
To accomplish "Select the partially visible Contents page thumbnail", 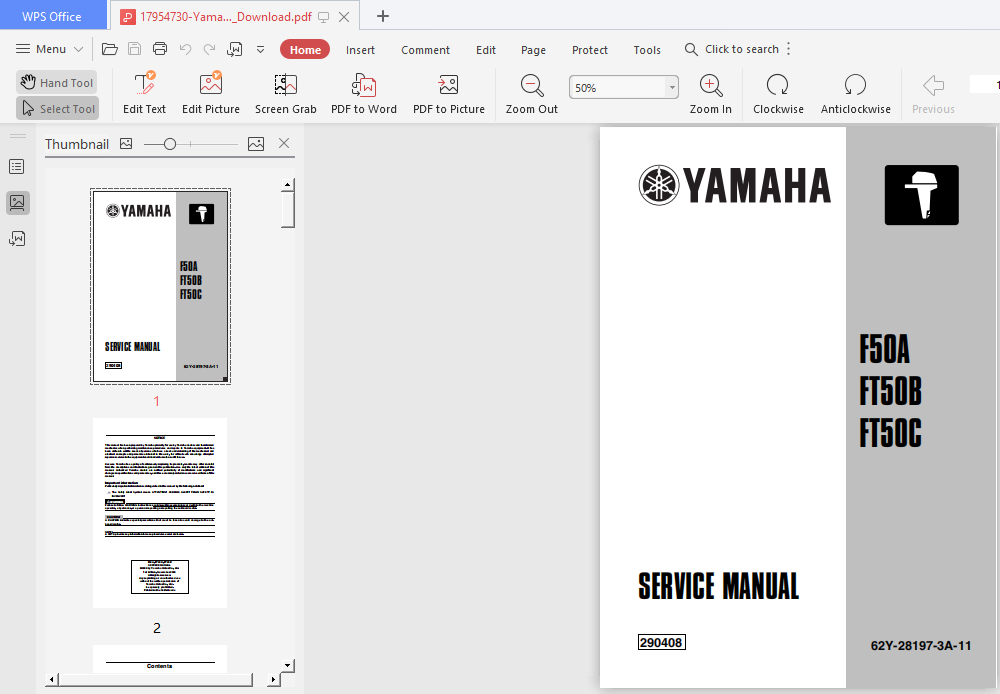I will click(x=160, y=658).
